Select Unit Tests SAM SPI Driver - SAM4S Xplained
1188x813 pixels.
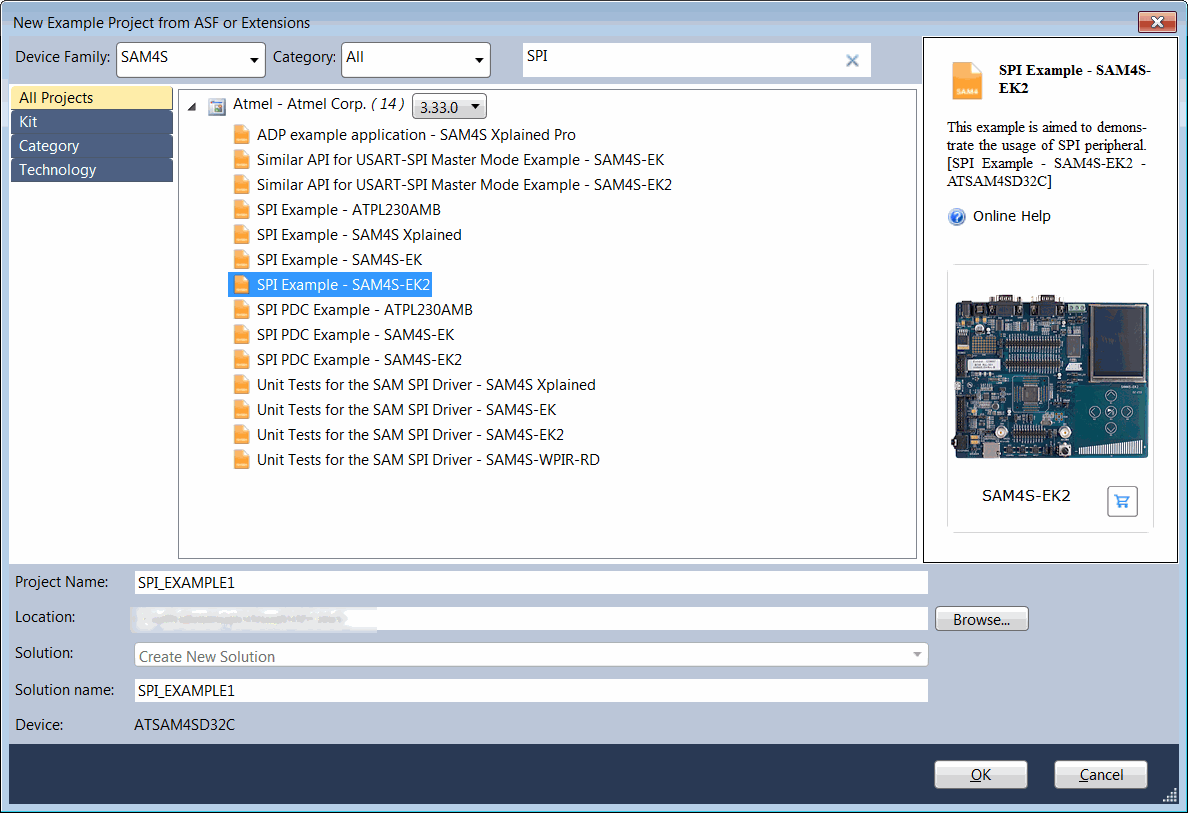426,385
